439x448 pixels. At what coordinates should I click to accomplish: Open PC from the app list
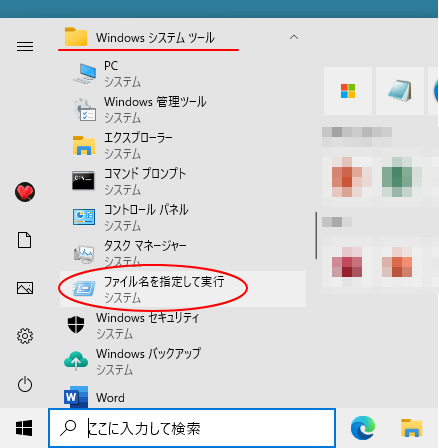[183, 74]
